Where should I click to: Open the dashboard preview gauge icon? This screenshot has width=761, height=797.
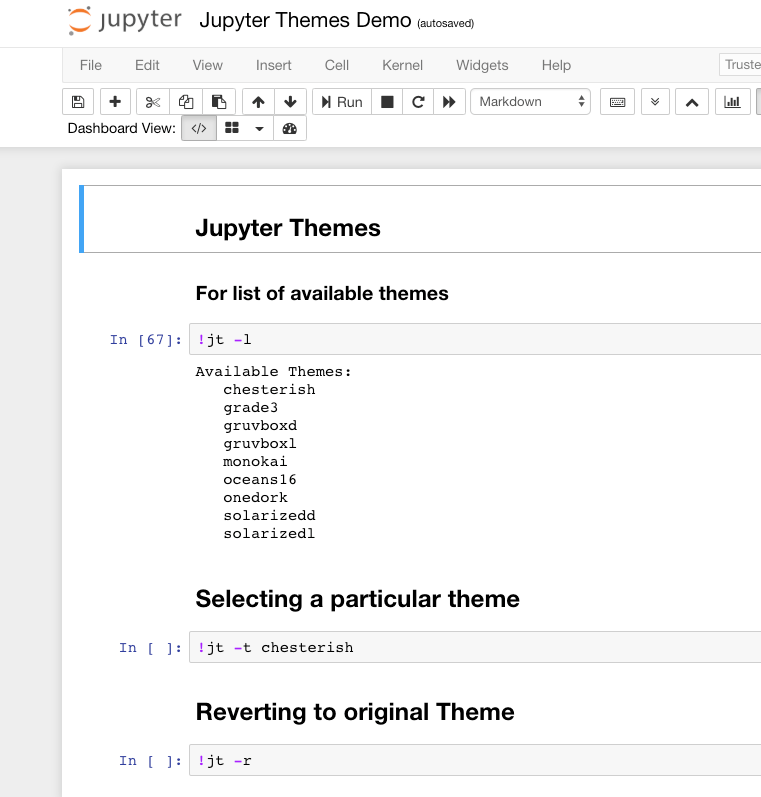click(x=290, y=128)
